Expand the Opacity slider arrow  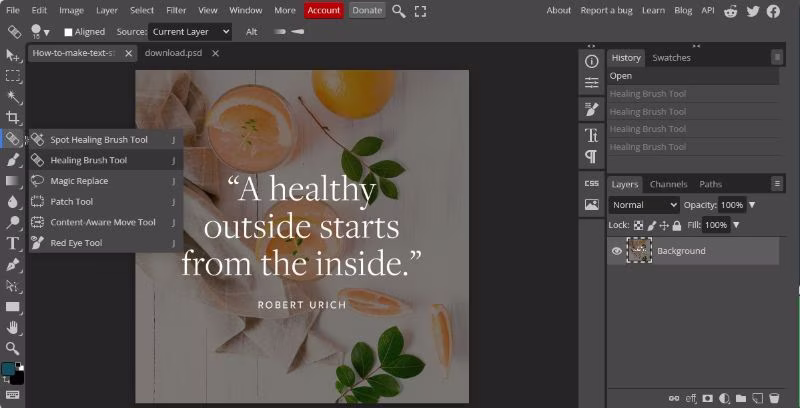(752, 205)
